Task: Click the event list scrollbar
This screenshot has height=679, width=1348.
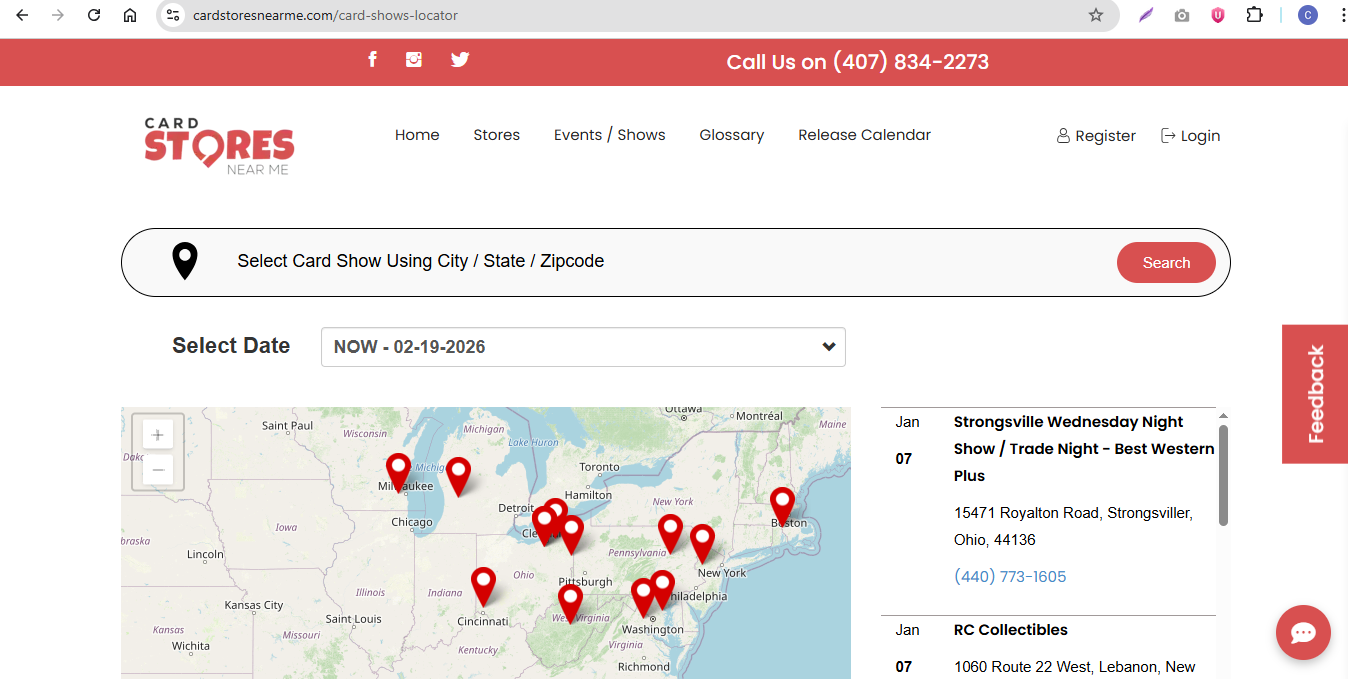Action: (1223, 475)
